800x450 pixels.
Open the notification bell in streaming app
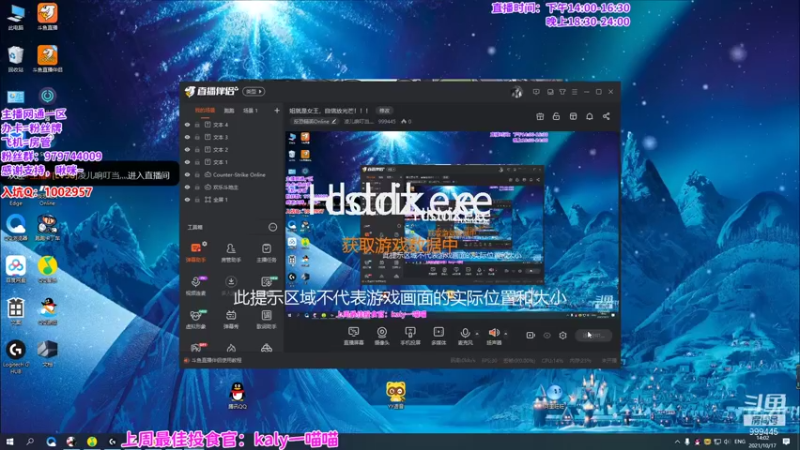[589, 116]
